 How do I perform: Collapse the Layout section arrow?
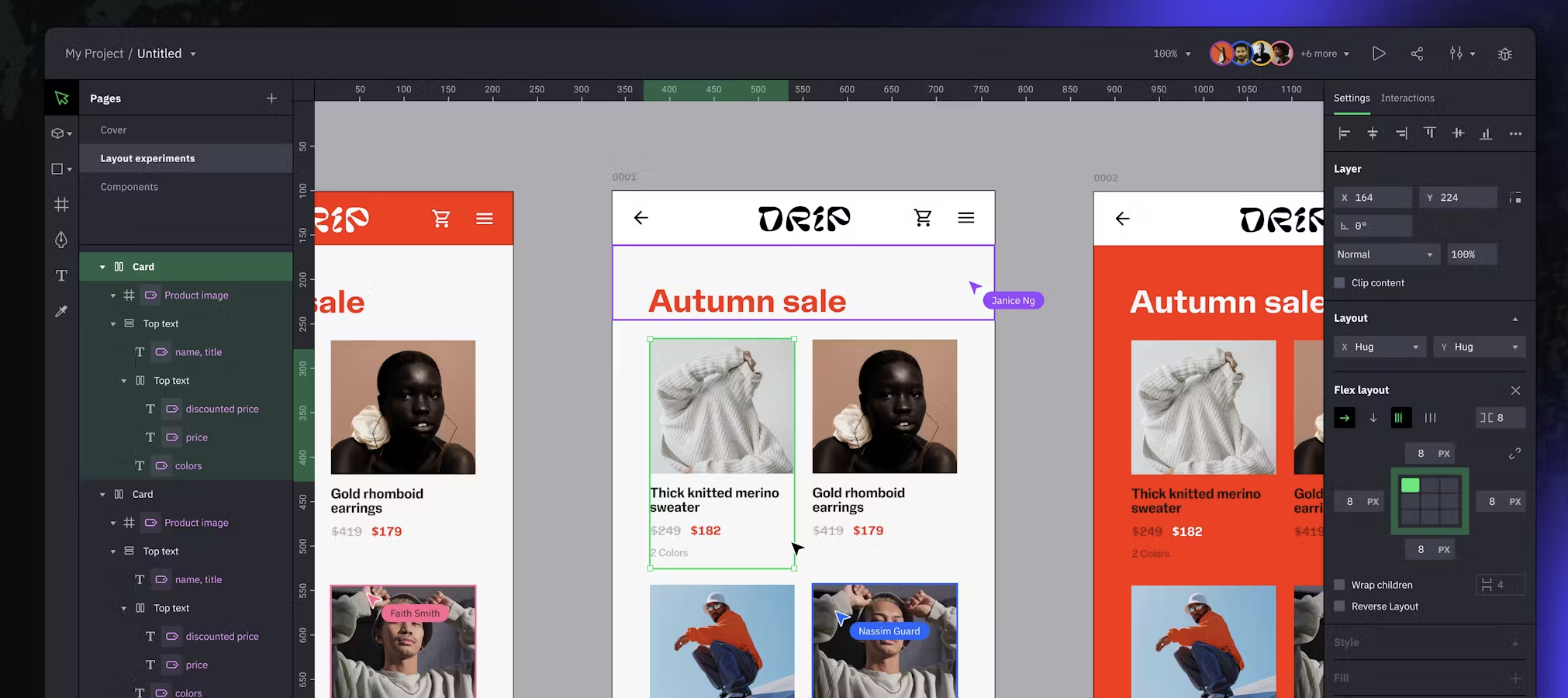[x=1515, y=319]
